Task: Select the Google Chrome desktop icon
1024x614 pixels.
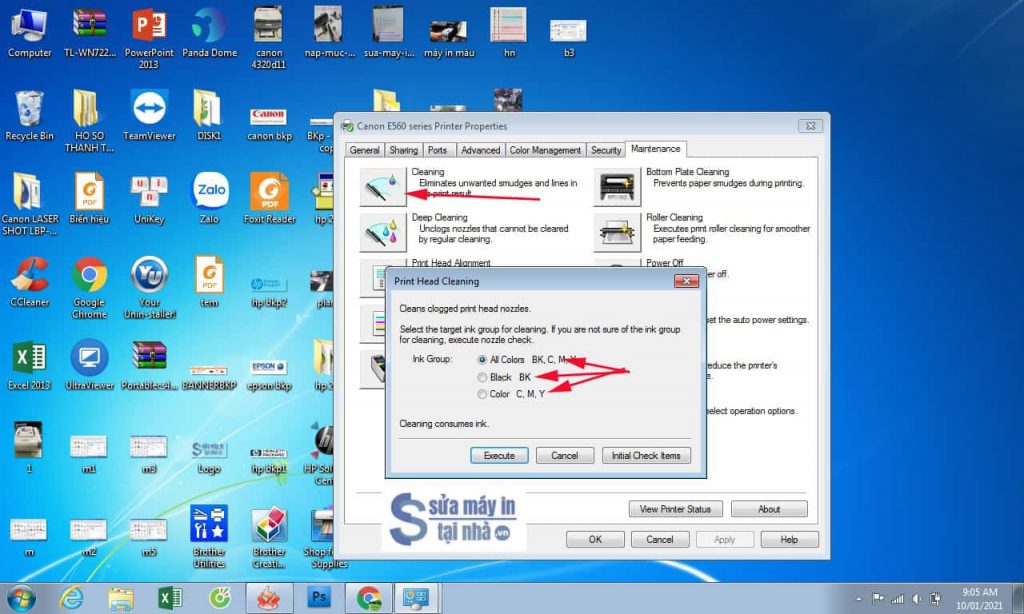Action: tap(89, 287)
